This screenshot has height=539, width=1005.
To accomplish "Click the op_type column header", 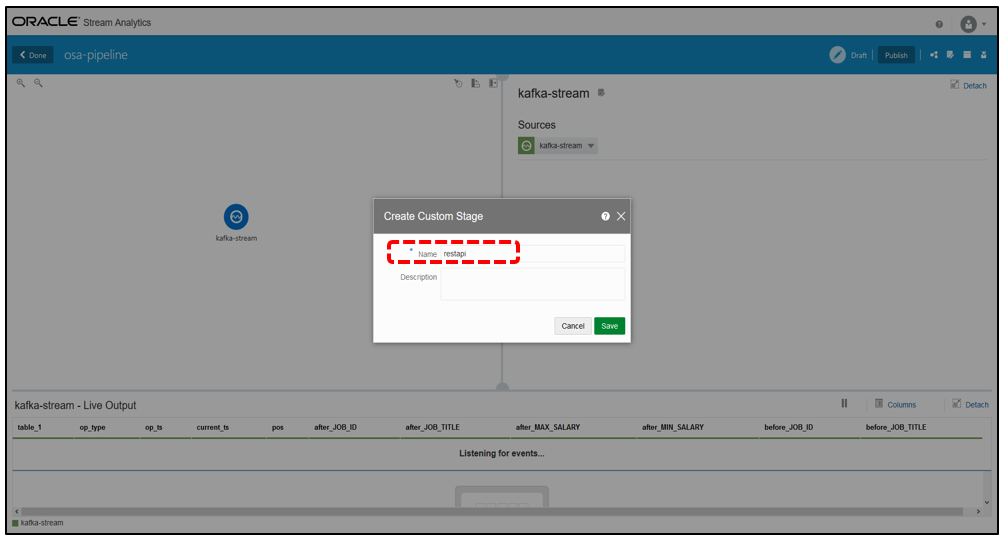I will 92,427.
